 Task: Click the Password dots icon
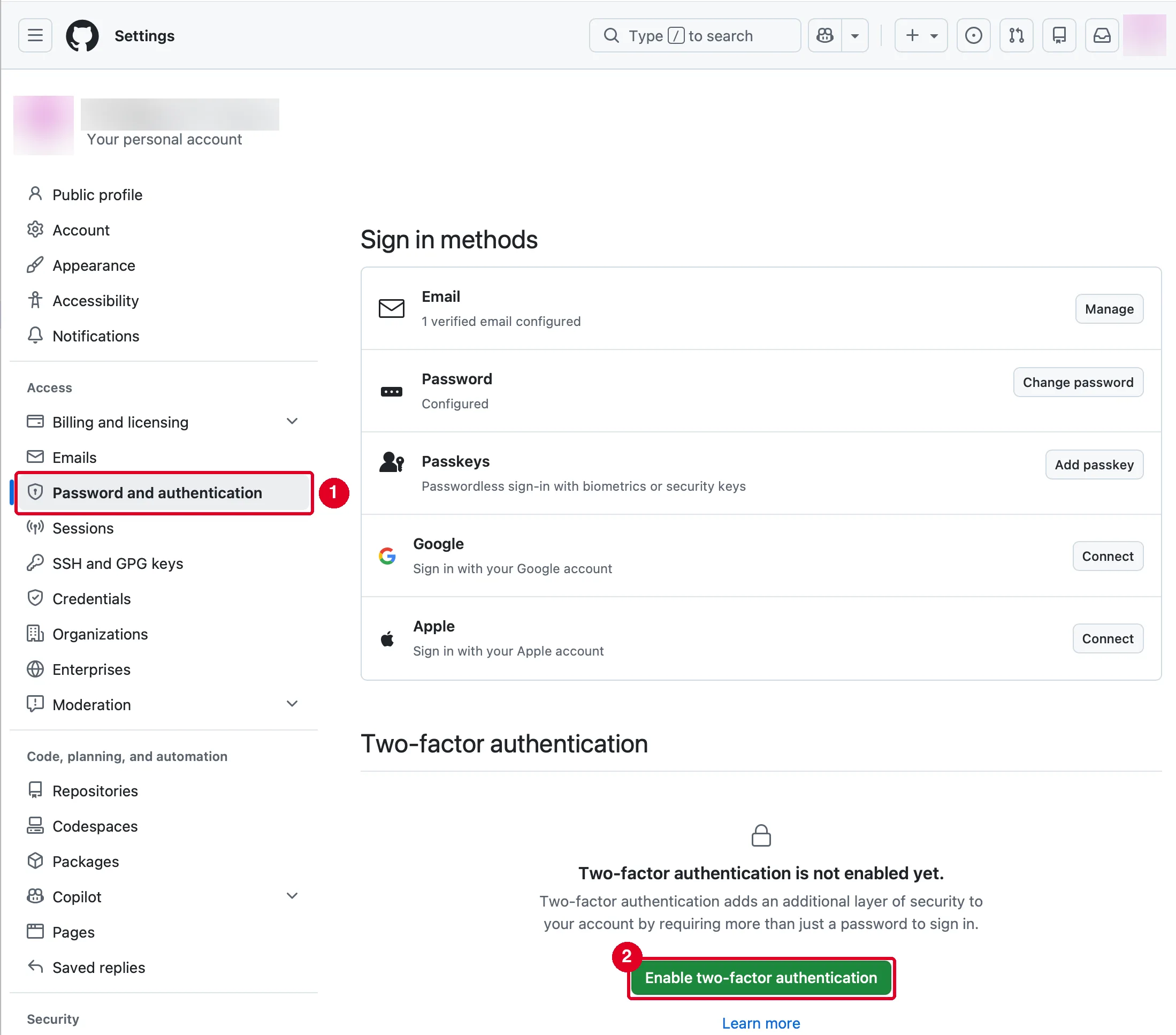tap(391, 391)
